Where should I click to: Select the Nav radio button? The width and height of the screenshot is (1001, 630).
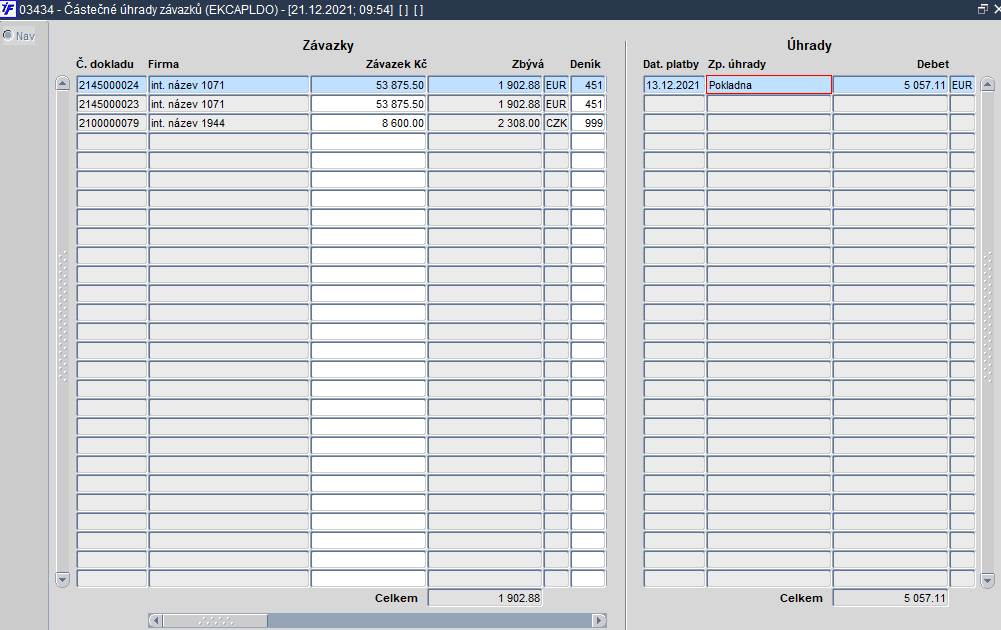pos(8,36)
